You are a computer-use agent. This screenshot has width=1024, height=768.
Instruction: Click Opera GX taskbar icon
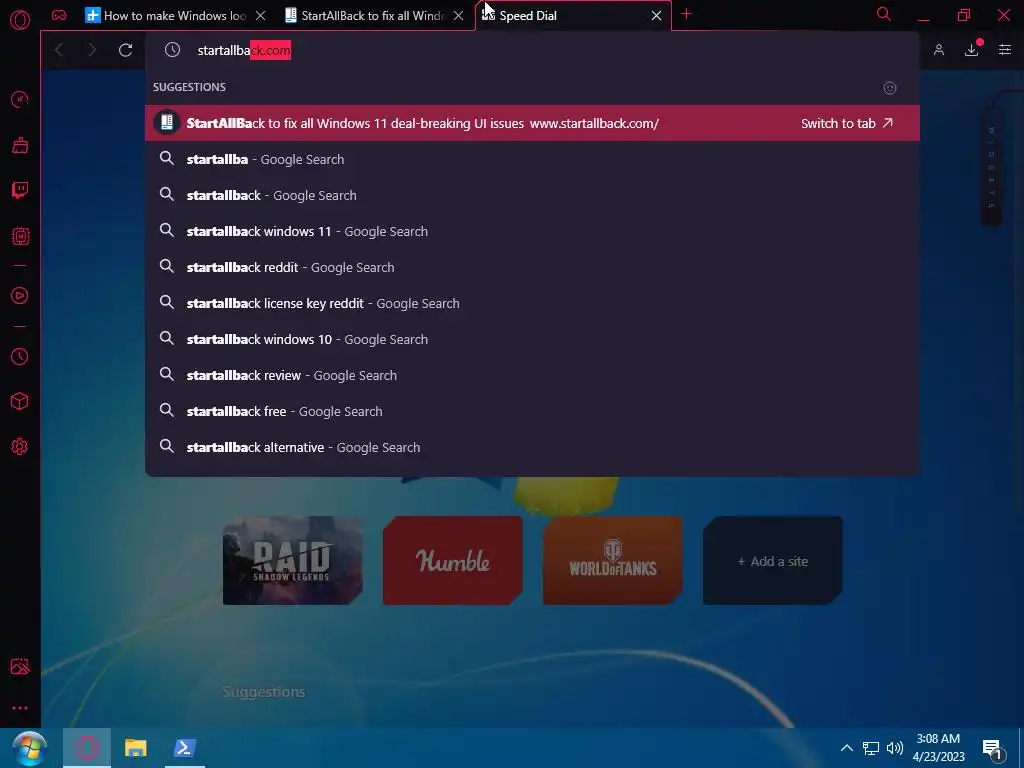point(87,748)
